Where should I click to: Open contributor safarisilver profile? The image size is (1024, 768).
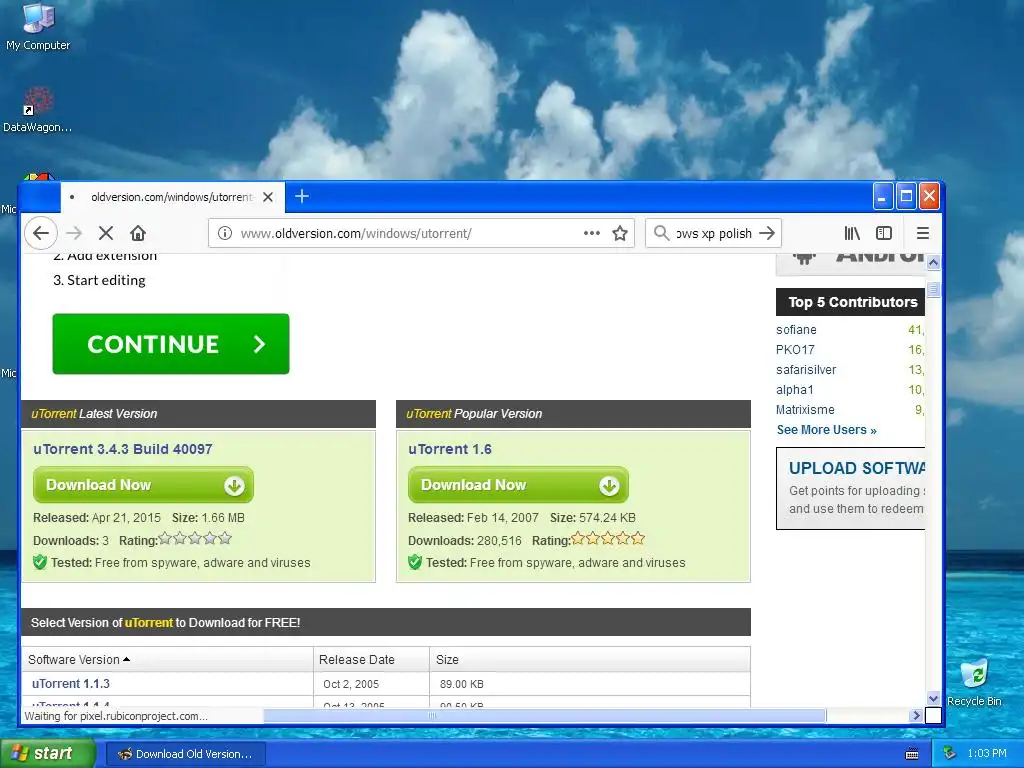806,370
